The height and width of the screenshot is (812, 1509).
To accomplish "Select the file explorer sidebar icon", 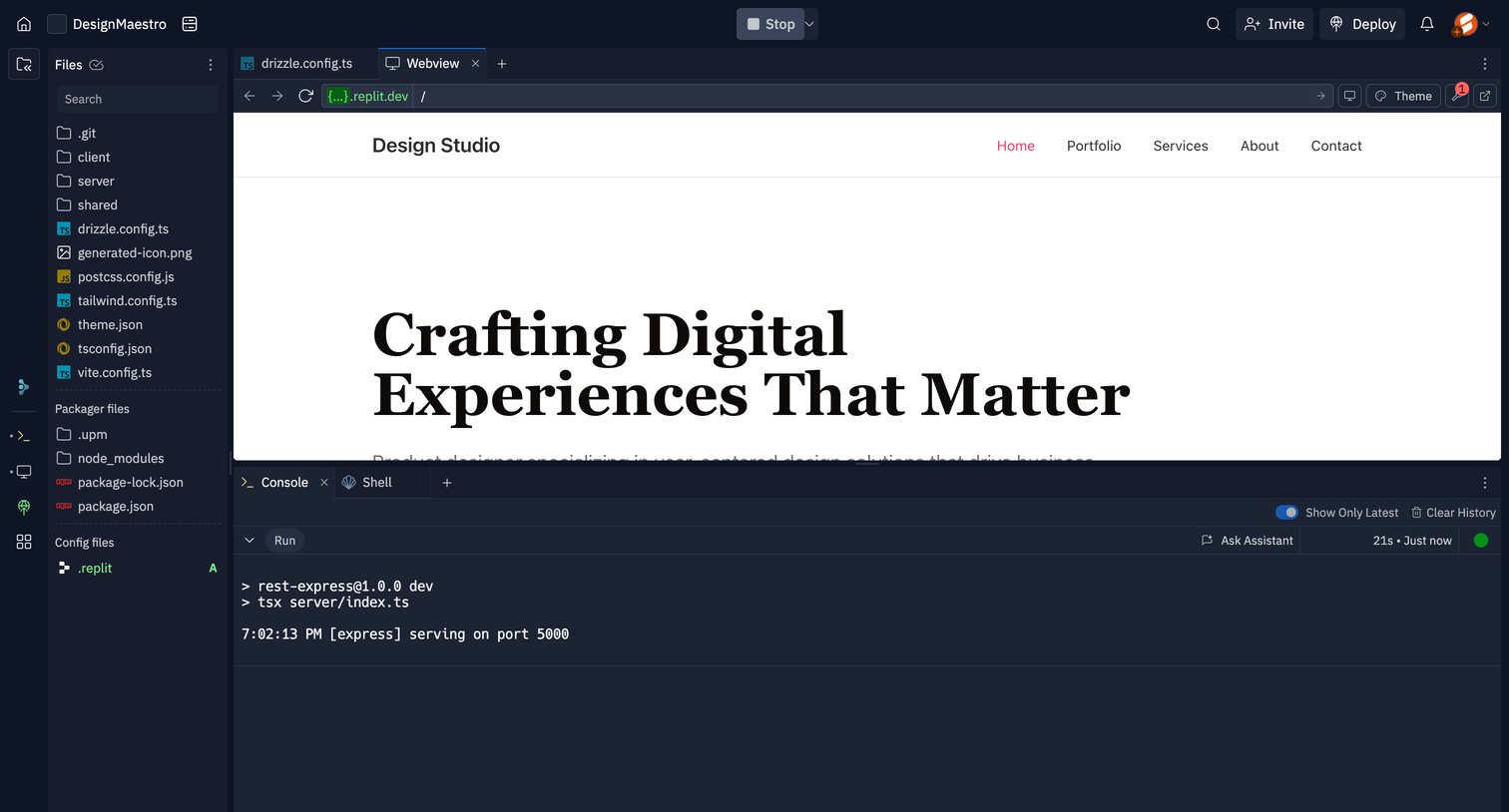I will pos(24,64).
